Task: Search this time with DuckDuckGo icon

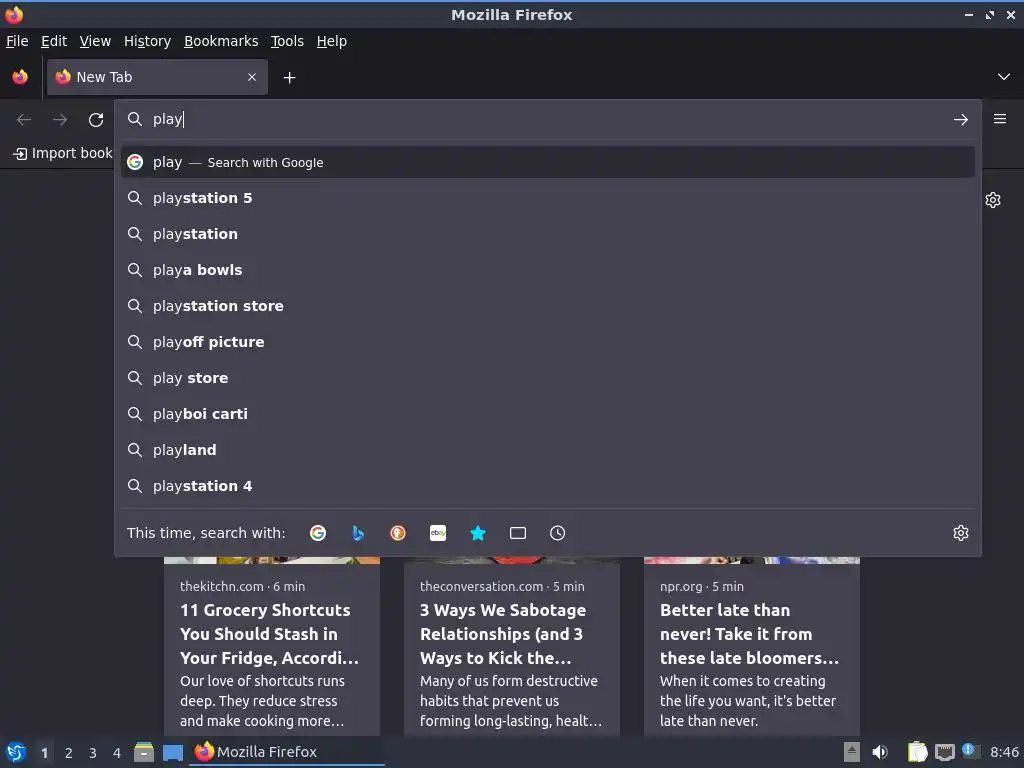Action: click(398, 533)
